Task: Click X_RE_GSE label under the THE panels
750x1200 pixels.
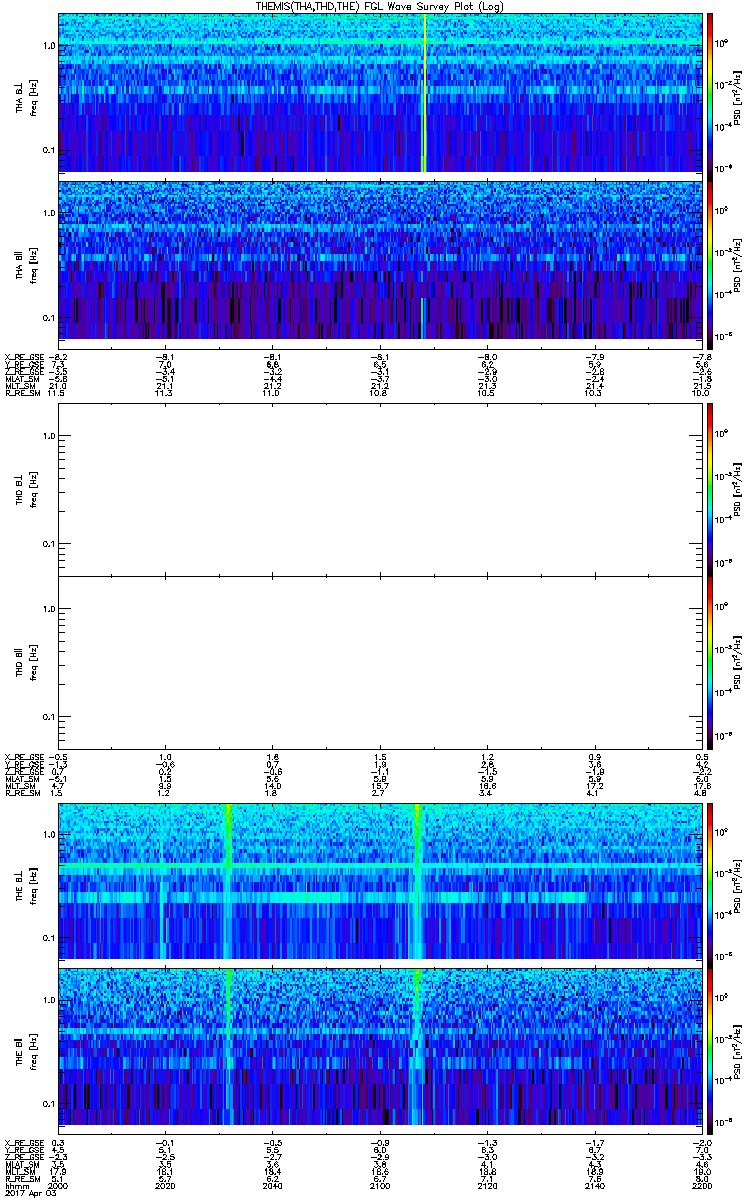Action: click(26, 1141)
